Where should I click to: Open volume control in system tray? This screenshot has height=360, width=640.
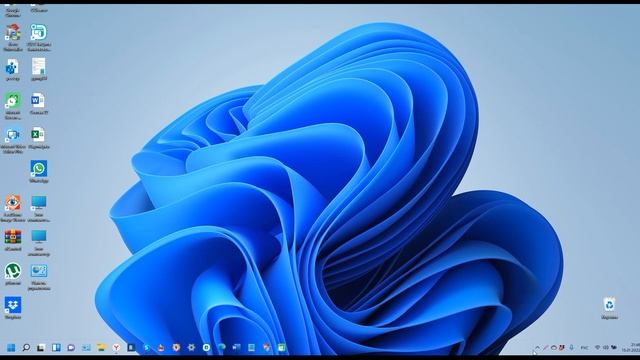coord(606,347)
